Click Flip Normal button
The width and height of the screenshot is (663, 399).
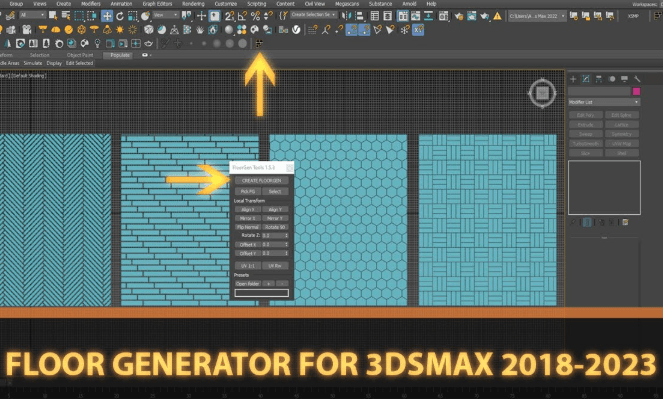pyautogui.click(x=248, y=227)
